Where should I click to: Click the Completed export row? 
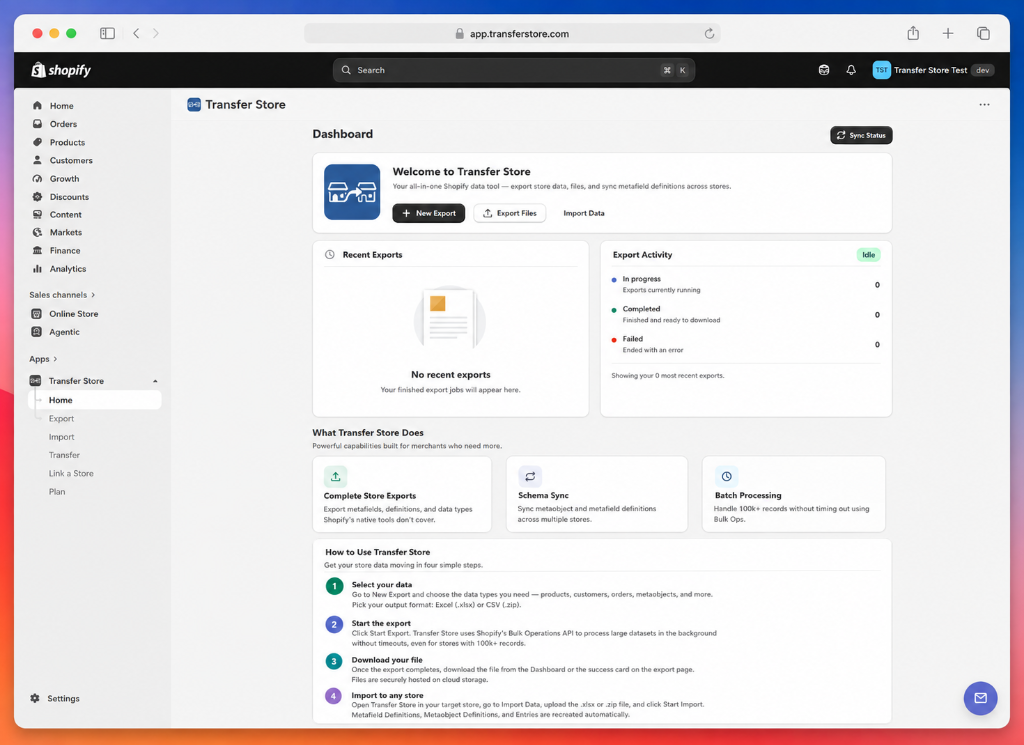click(745, 314)
